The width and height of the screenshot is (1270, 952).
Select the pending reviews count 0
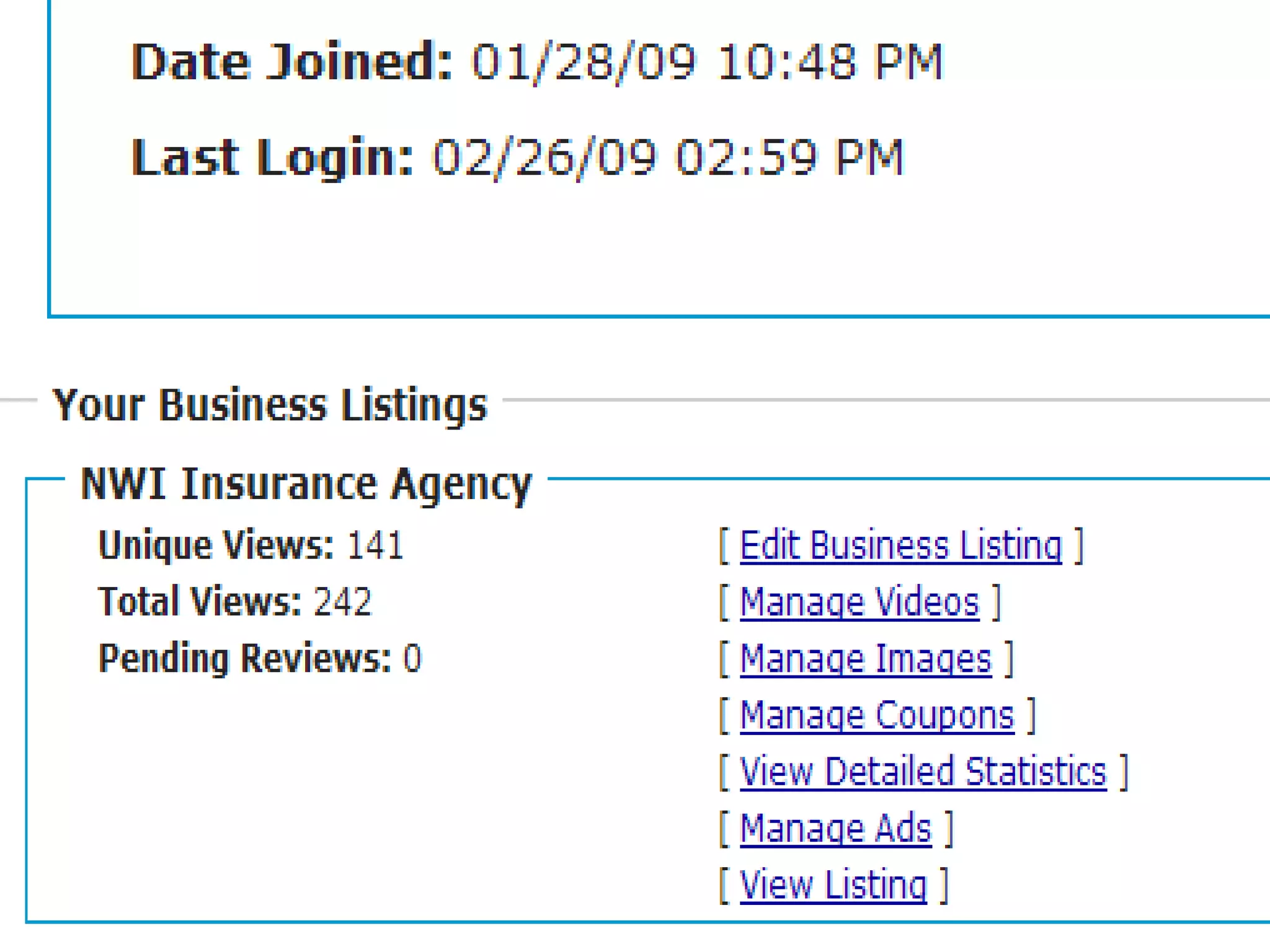[412, 658]
